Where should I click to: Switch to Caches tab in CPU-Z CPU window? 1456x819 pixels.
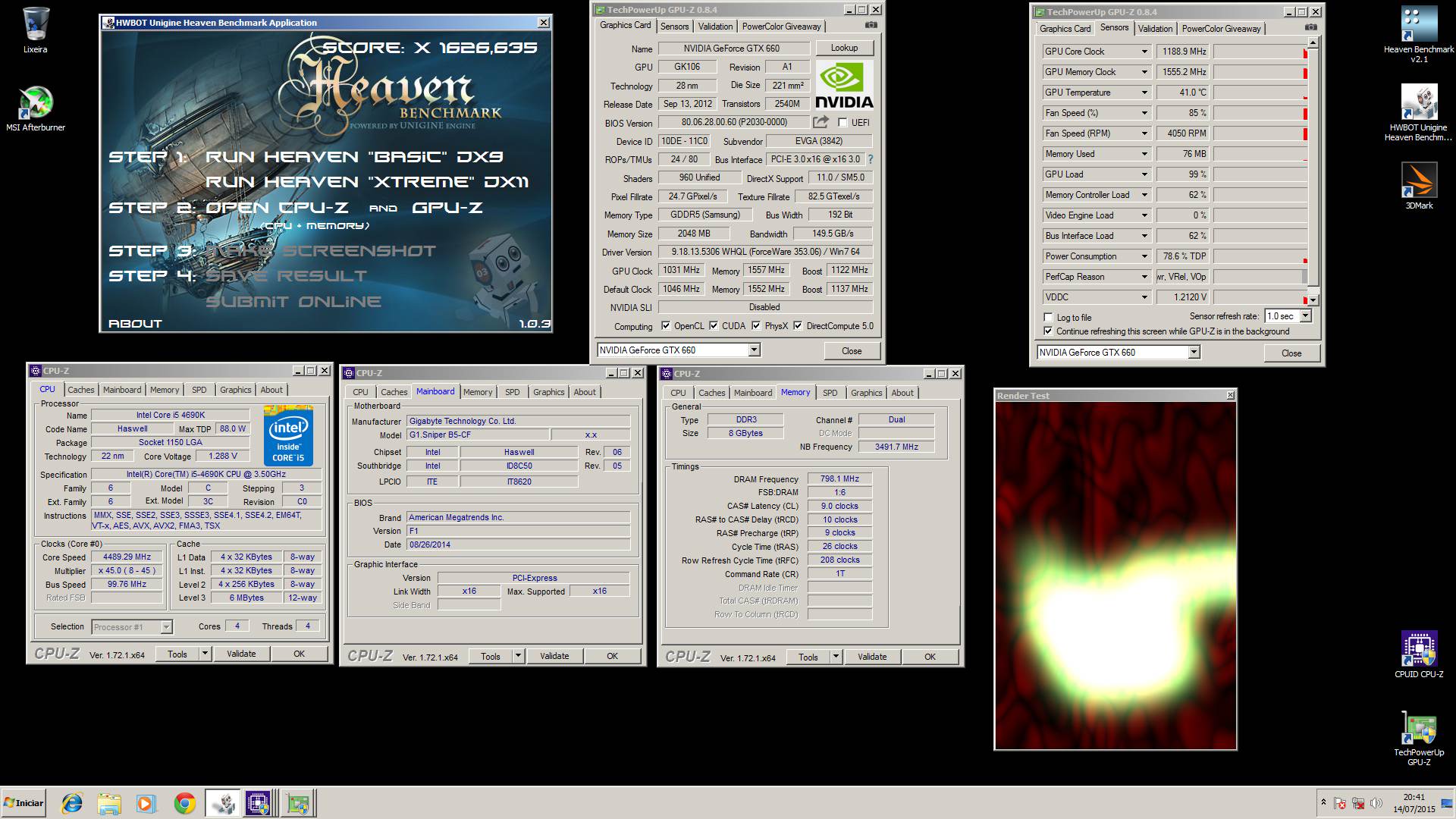[x=81, y=390]
